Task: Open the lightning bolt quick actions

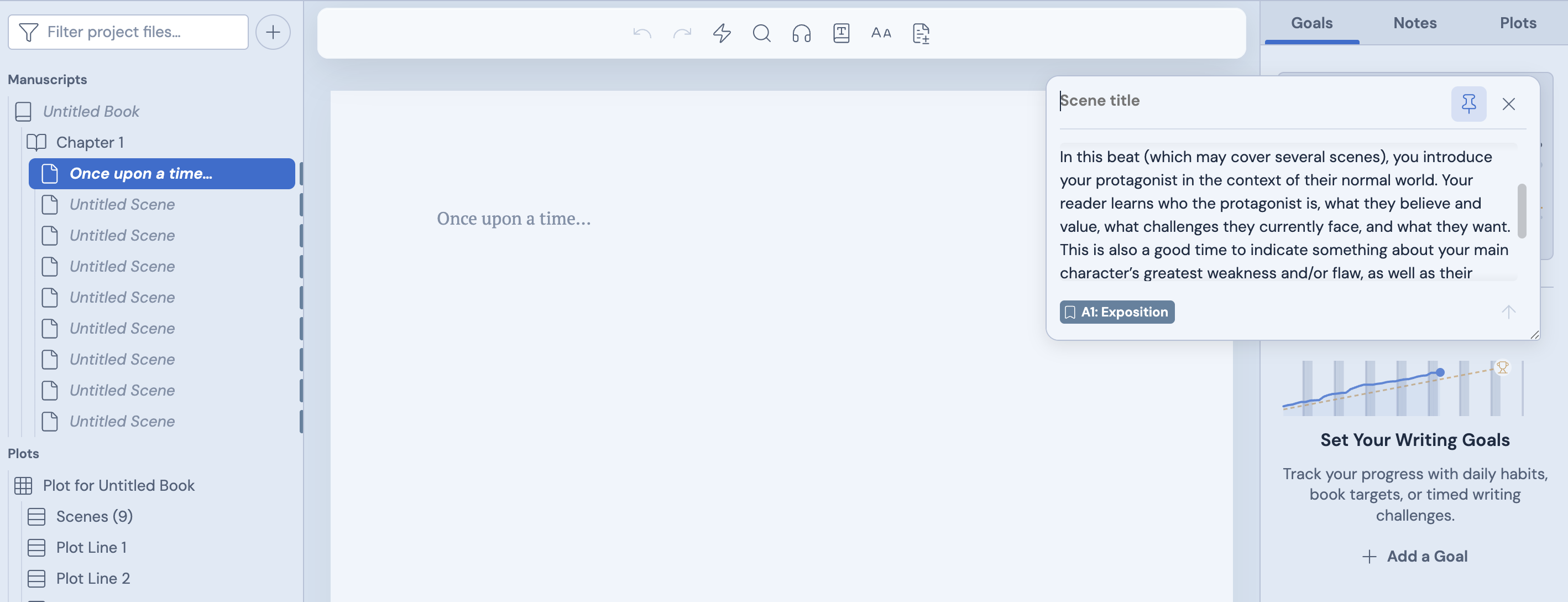Action: tap(722, 33)
